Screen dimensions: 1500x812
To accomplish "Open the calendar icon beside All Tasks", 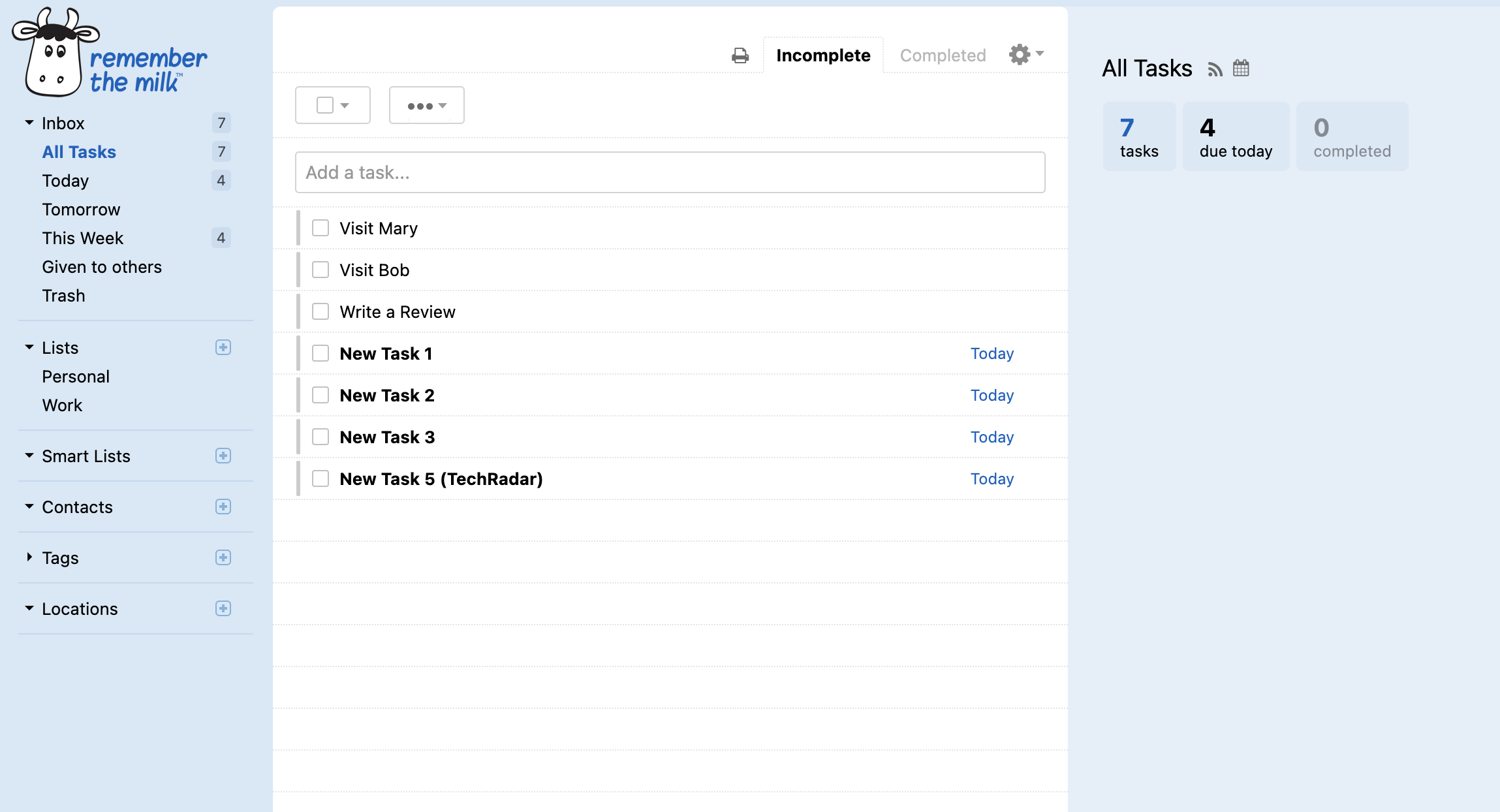I will 1241,68.
